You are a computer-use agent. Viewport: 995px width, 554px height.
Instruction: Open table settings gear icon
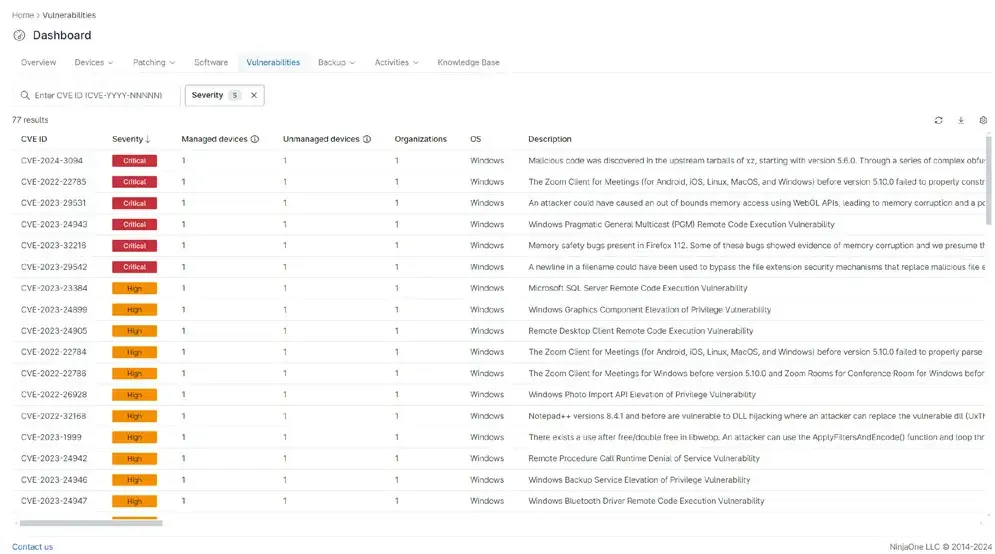(983, 121)
